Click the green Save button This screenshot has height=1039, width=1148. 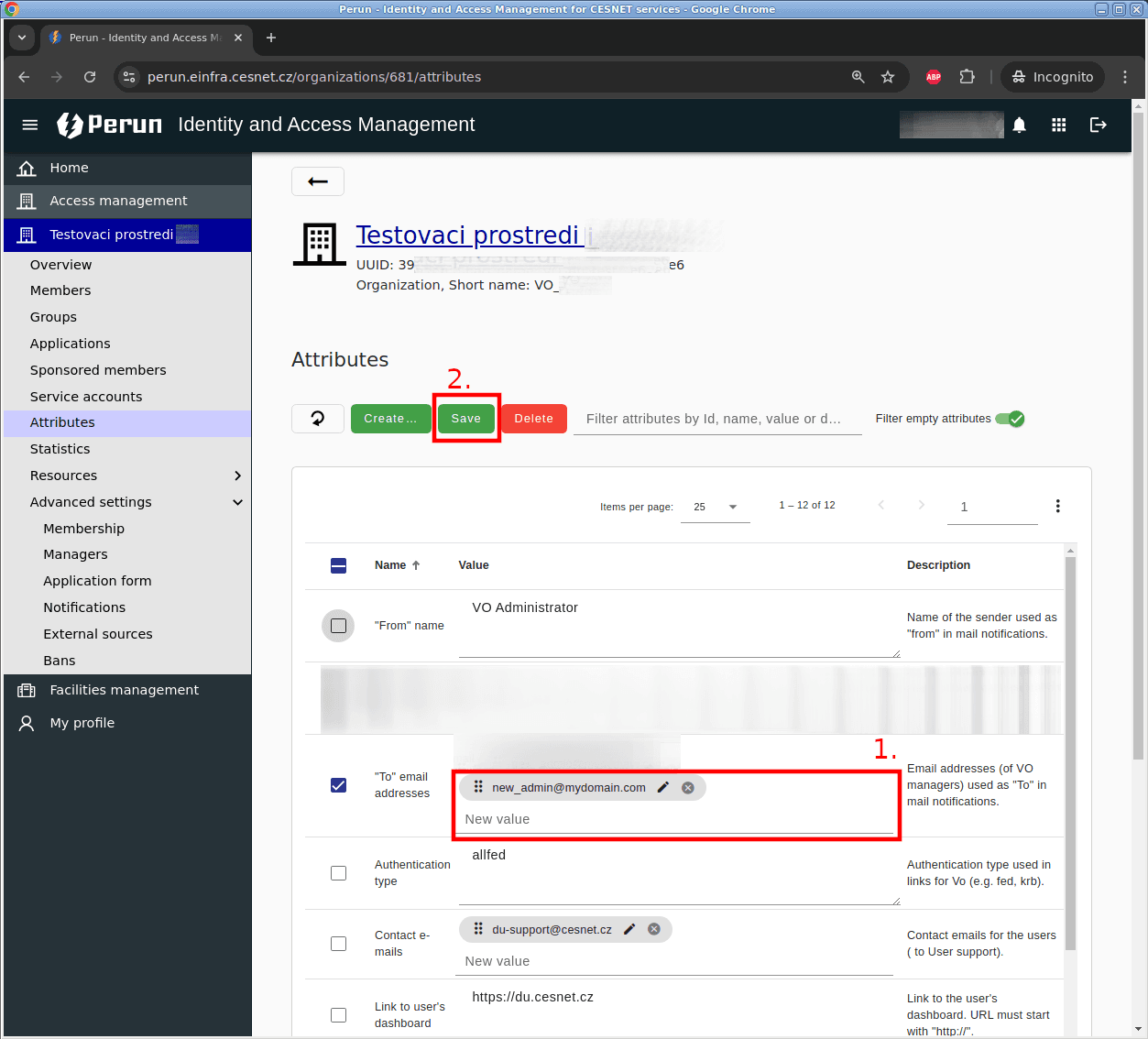(x=465, y=419)
